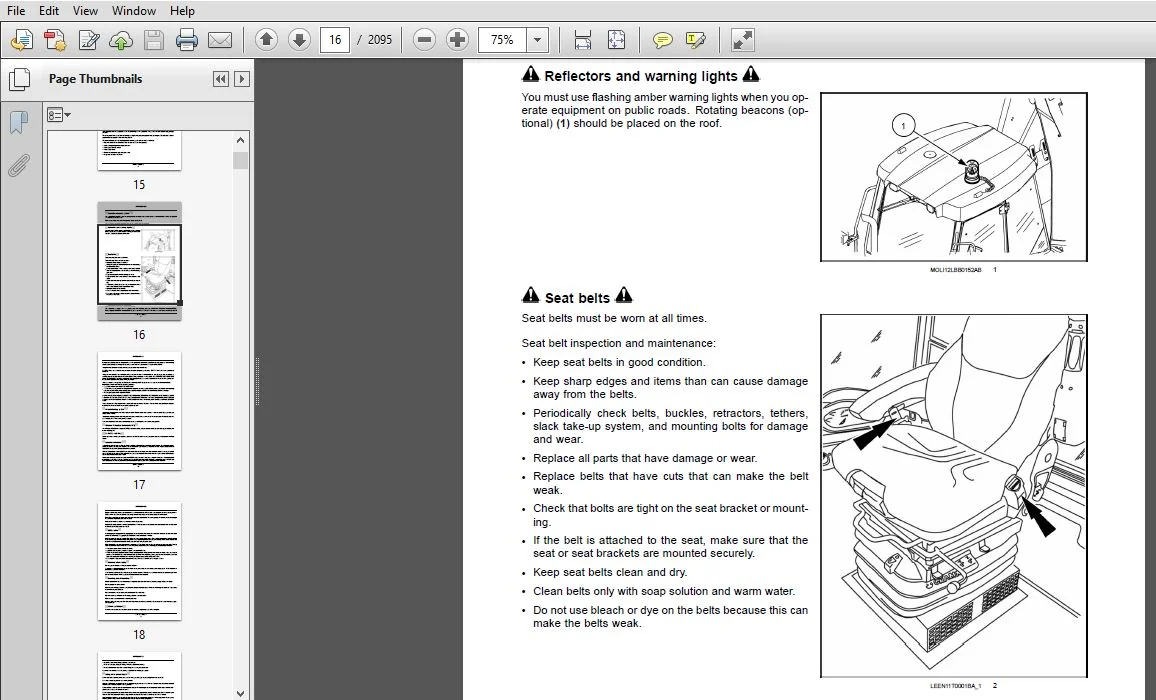Zoom out with minus button

click(424, 40)
